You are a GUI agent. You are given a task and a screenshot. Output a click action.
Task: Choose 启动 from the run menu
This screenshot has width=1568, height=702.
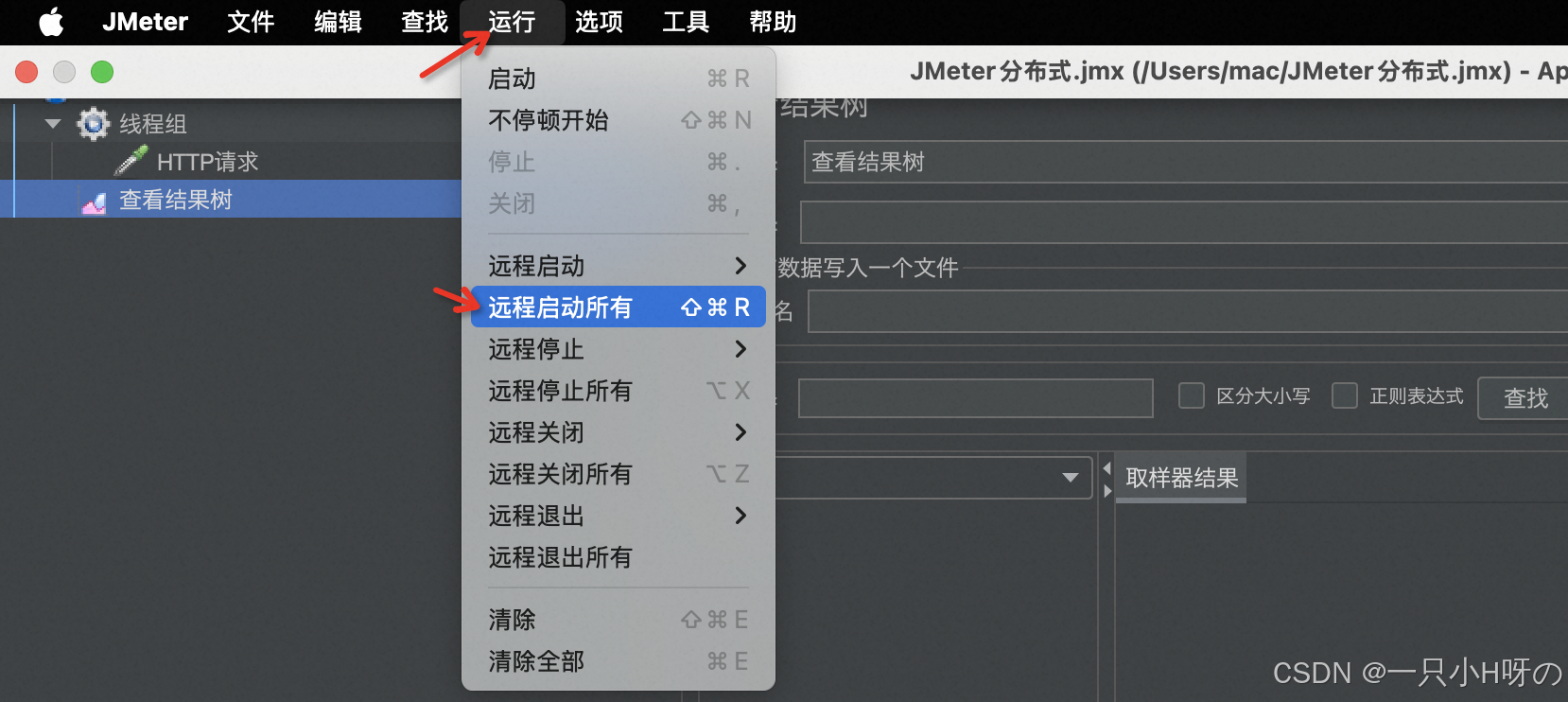618,79
